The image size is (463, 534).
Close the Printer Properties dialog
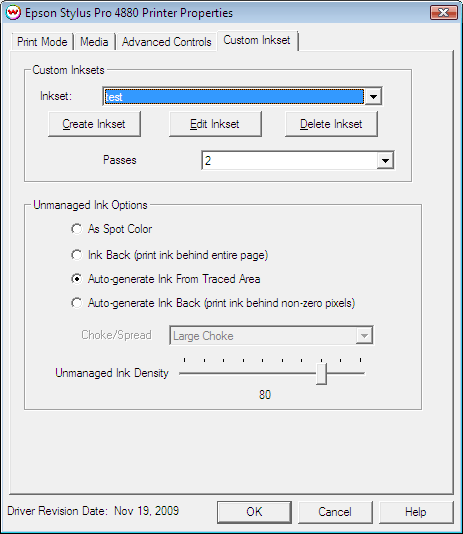[x=444, y=13]
